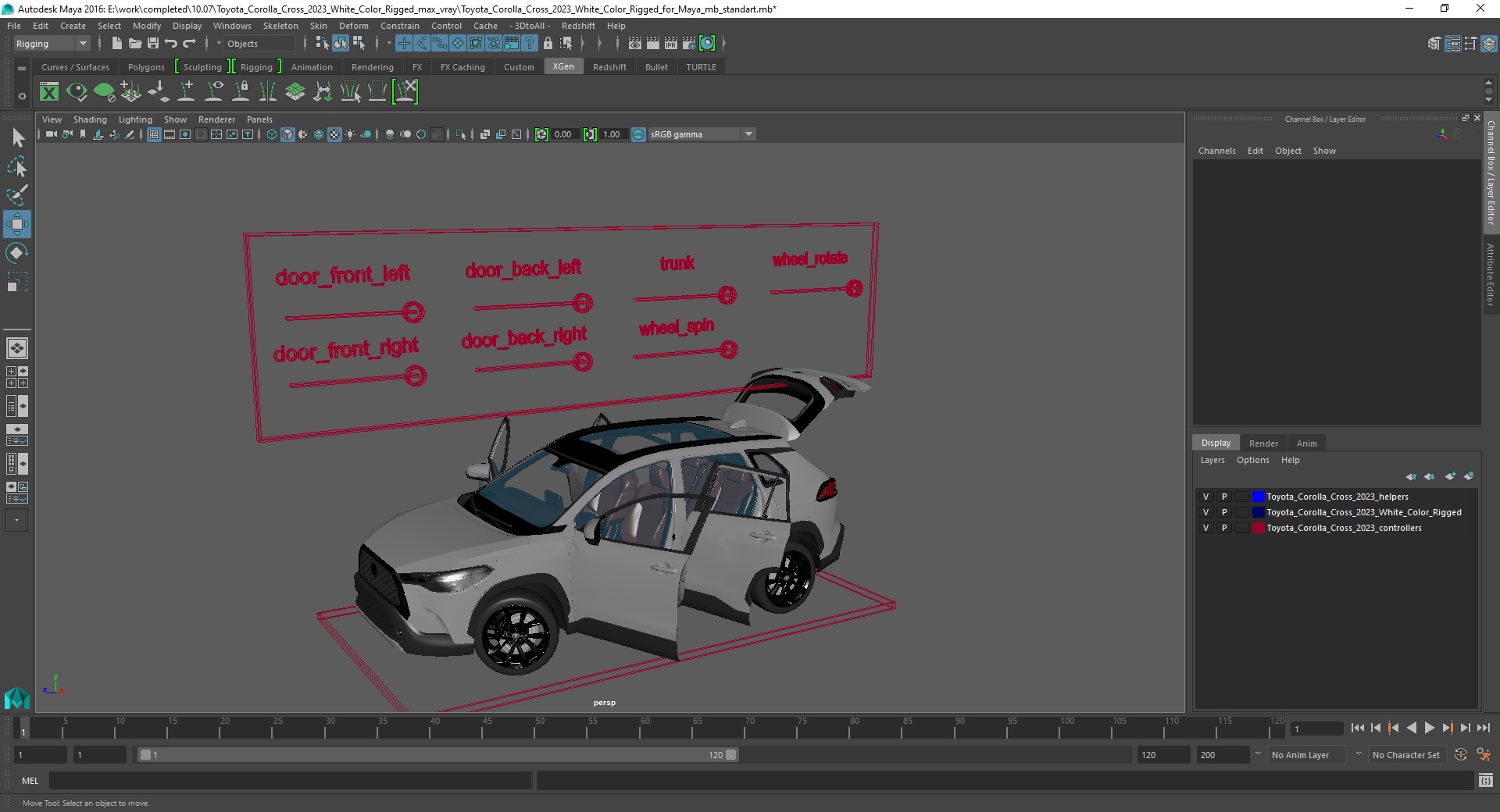The width and height of the screenshot is (1500, 812).
Task: Open the sRGB gamma color space dropdown
Action: coord(702,134)
